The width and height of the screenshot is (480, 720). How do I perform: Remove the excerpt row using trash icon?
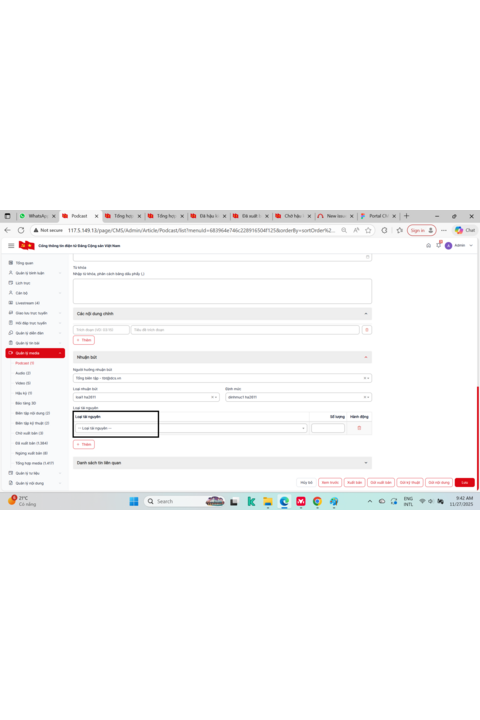click(367, 330)
